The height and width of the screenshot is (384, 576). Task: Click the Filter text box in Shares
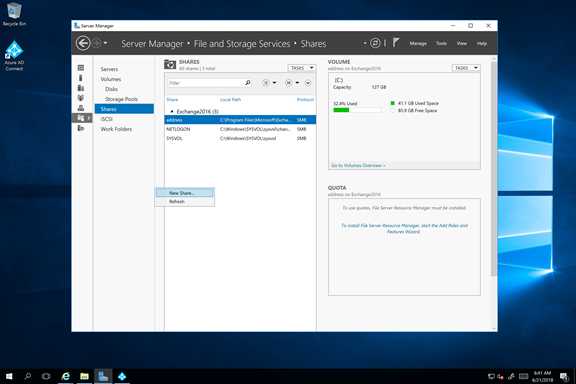pos(204,83)
